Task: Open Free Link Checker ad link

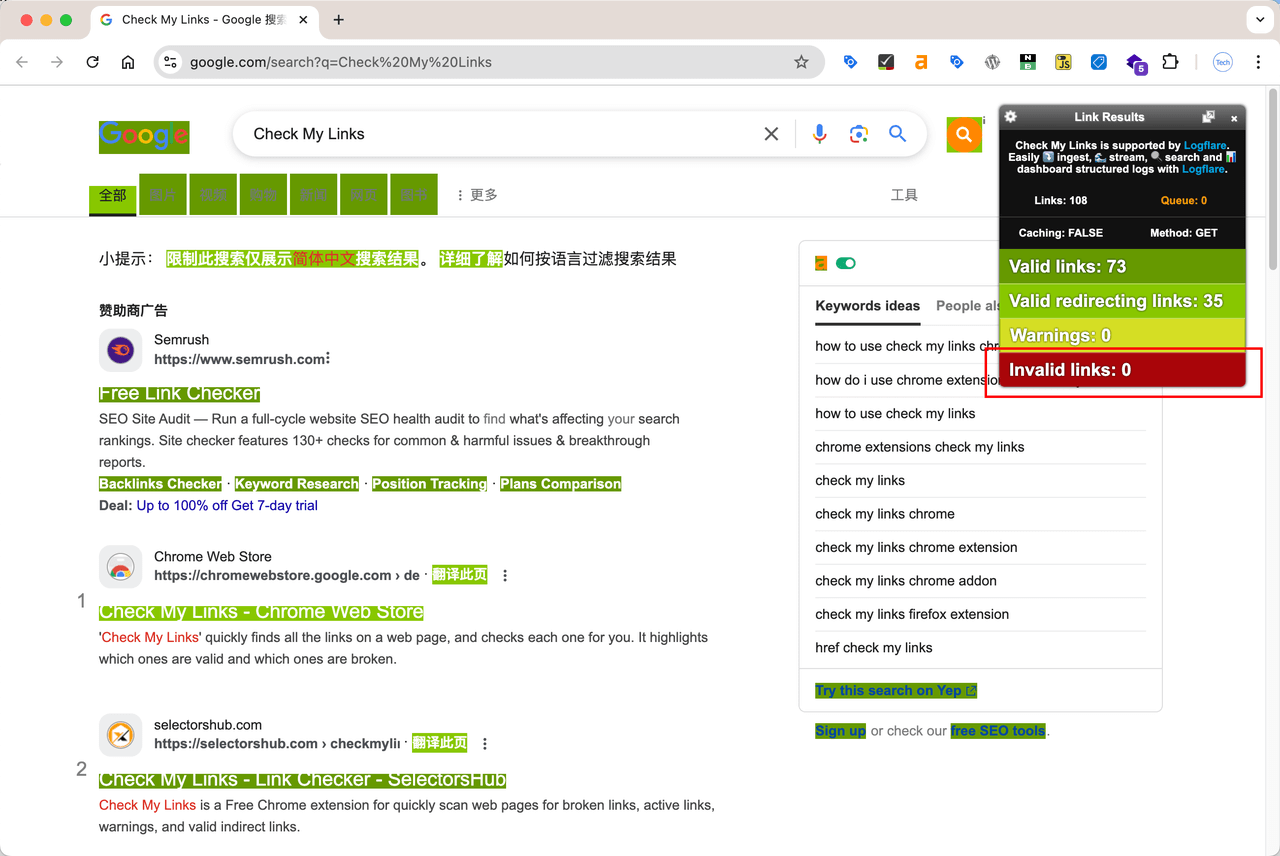Action: (x=180, y=393)
